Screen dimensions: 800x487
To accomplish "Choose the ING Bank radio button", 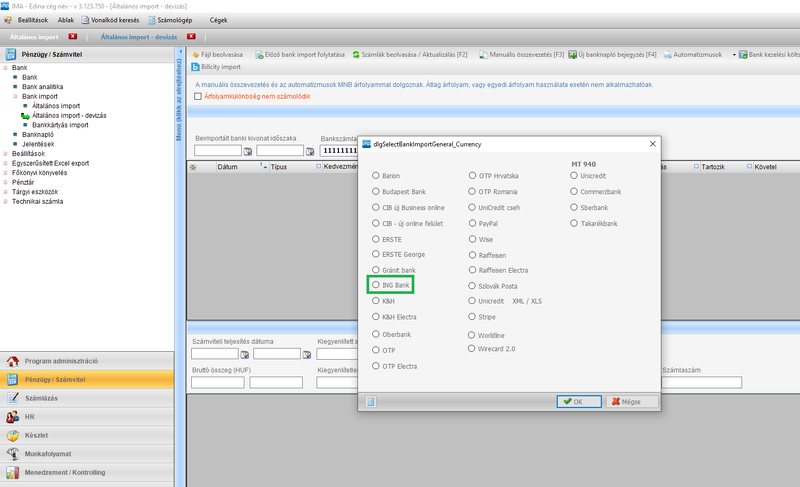I will click(376, 285).
